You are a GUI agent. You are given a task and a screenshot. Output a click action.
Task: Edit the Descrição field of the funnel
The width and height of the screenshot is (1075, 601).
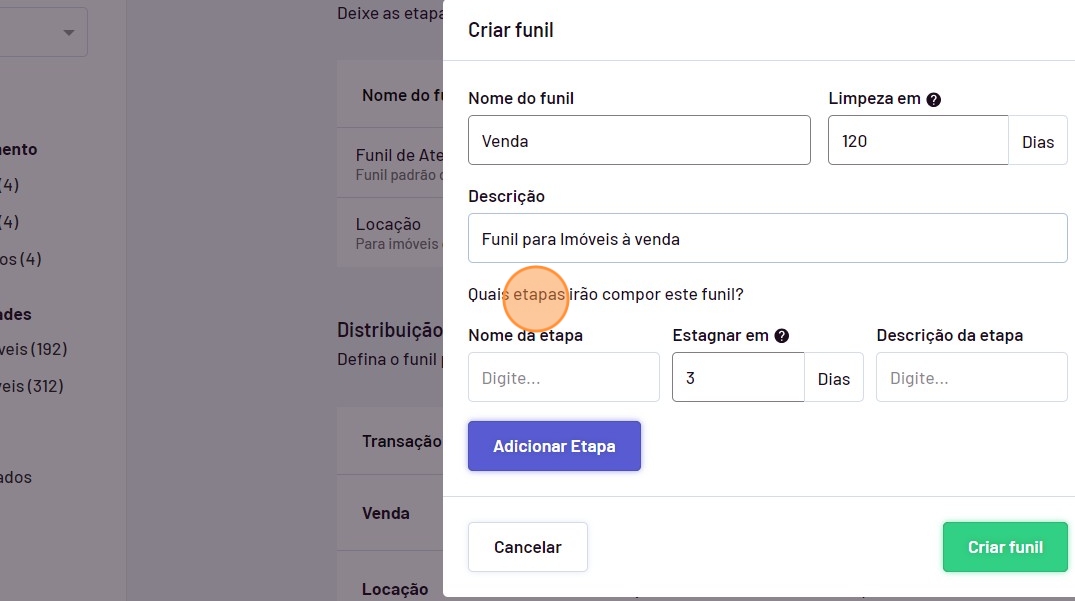(767, 239)
